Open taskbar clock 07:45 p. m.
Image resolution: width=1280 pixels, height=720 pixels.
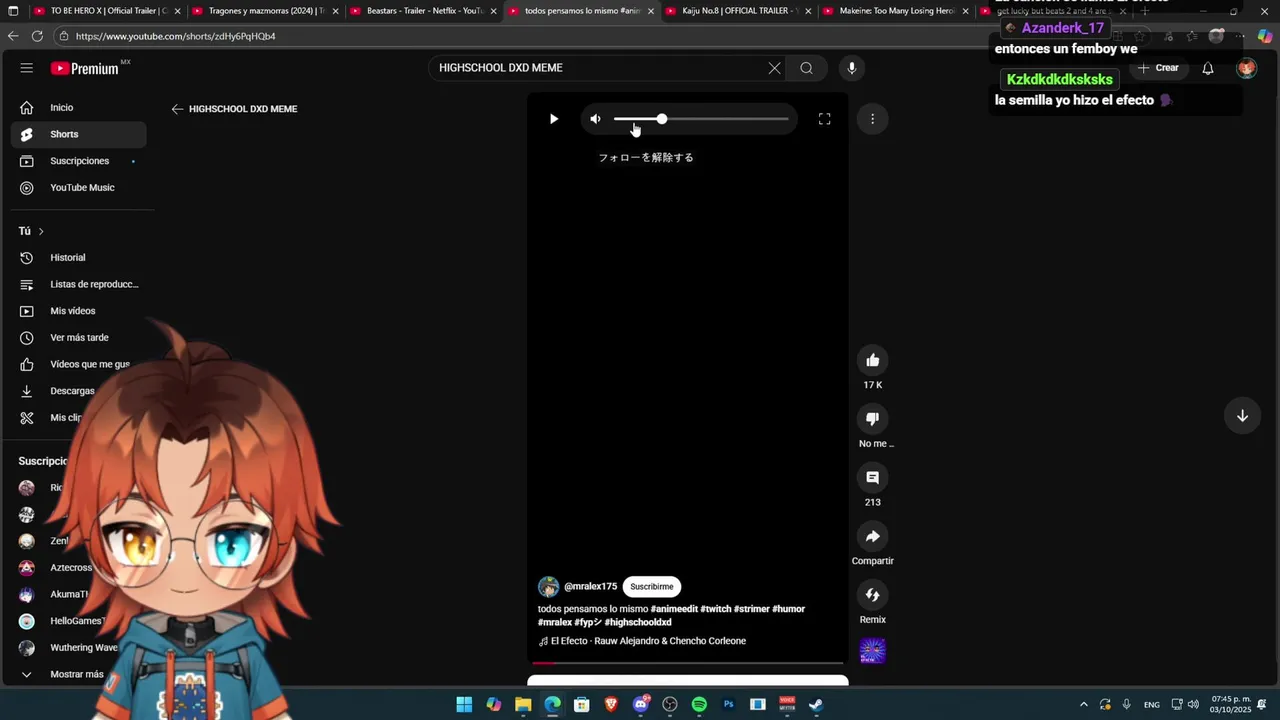point(1231,705)
